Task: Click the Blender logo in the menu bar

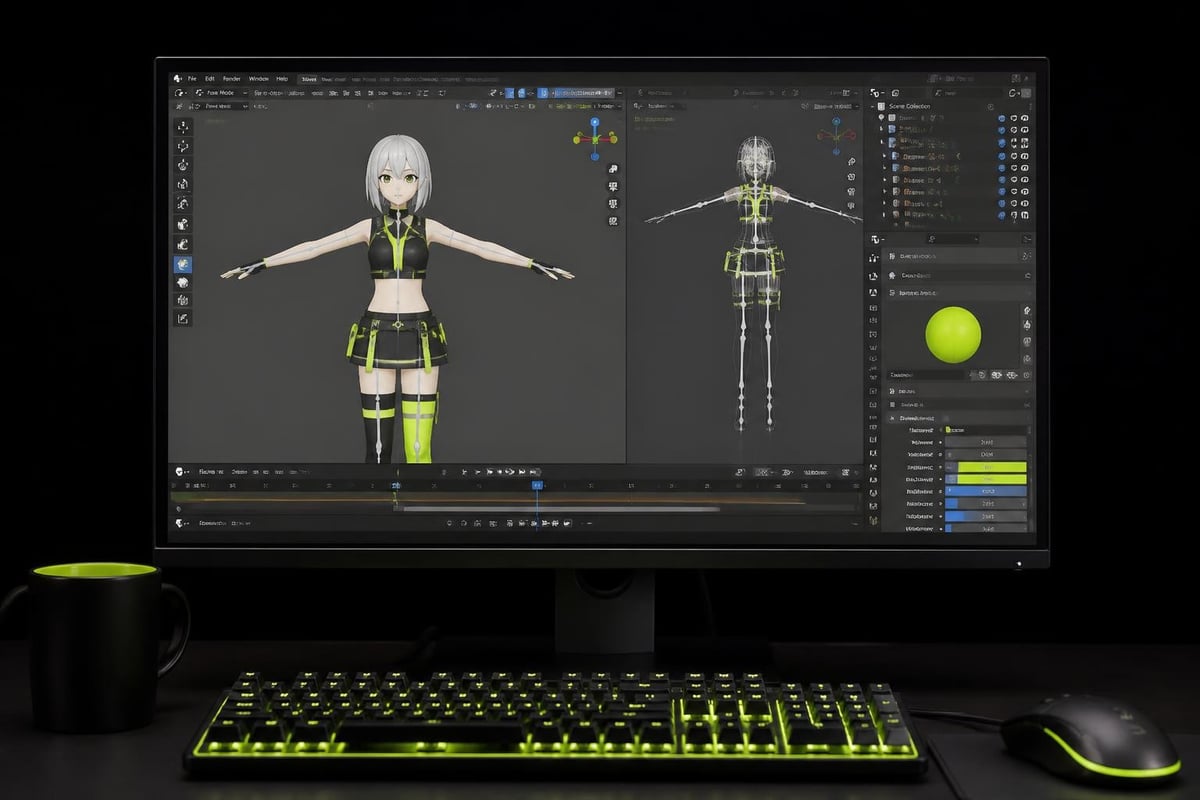Action: [x=177, y=78]
